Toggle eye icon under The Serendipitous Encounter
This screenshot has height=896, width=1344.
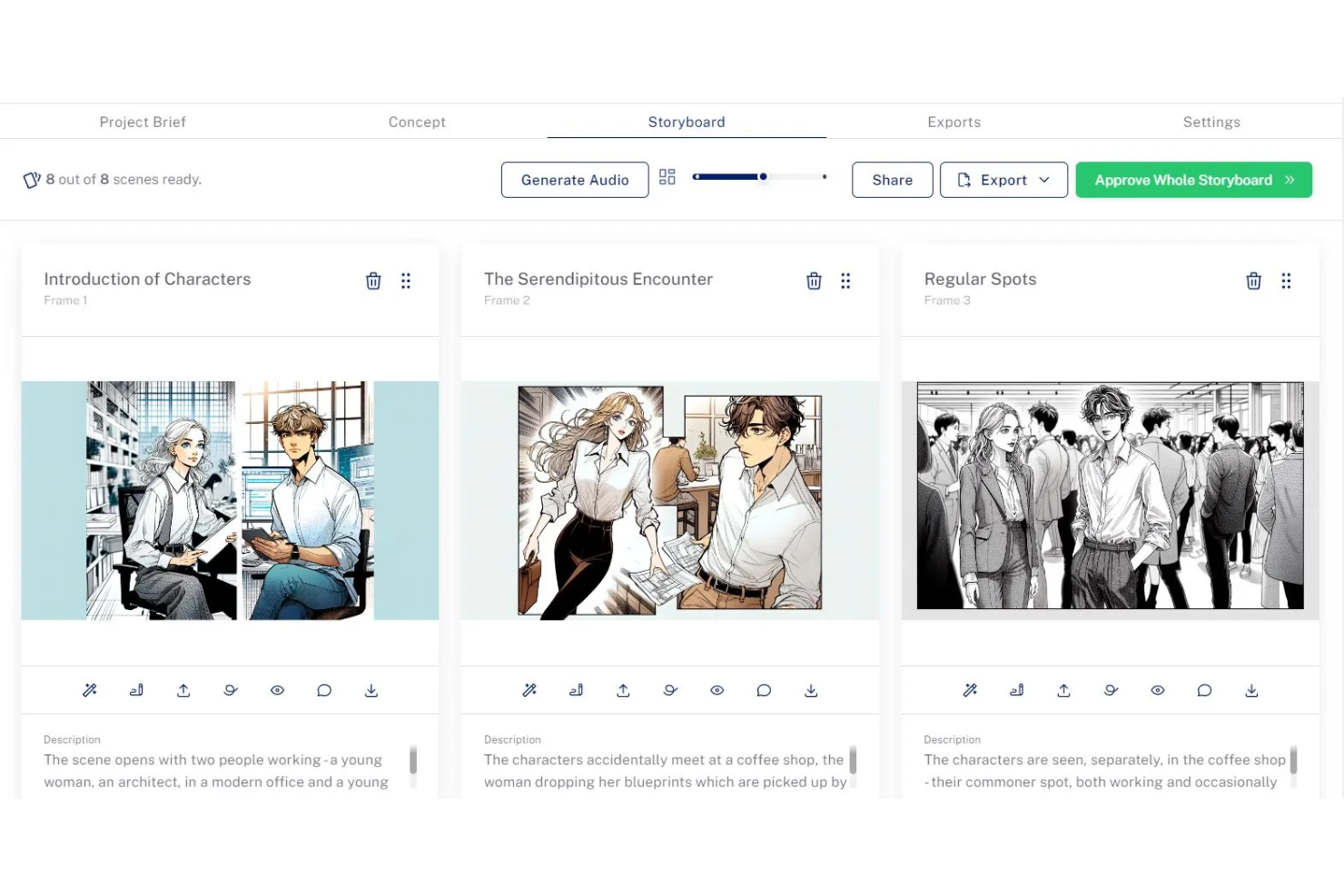(717, 691)
